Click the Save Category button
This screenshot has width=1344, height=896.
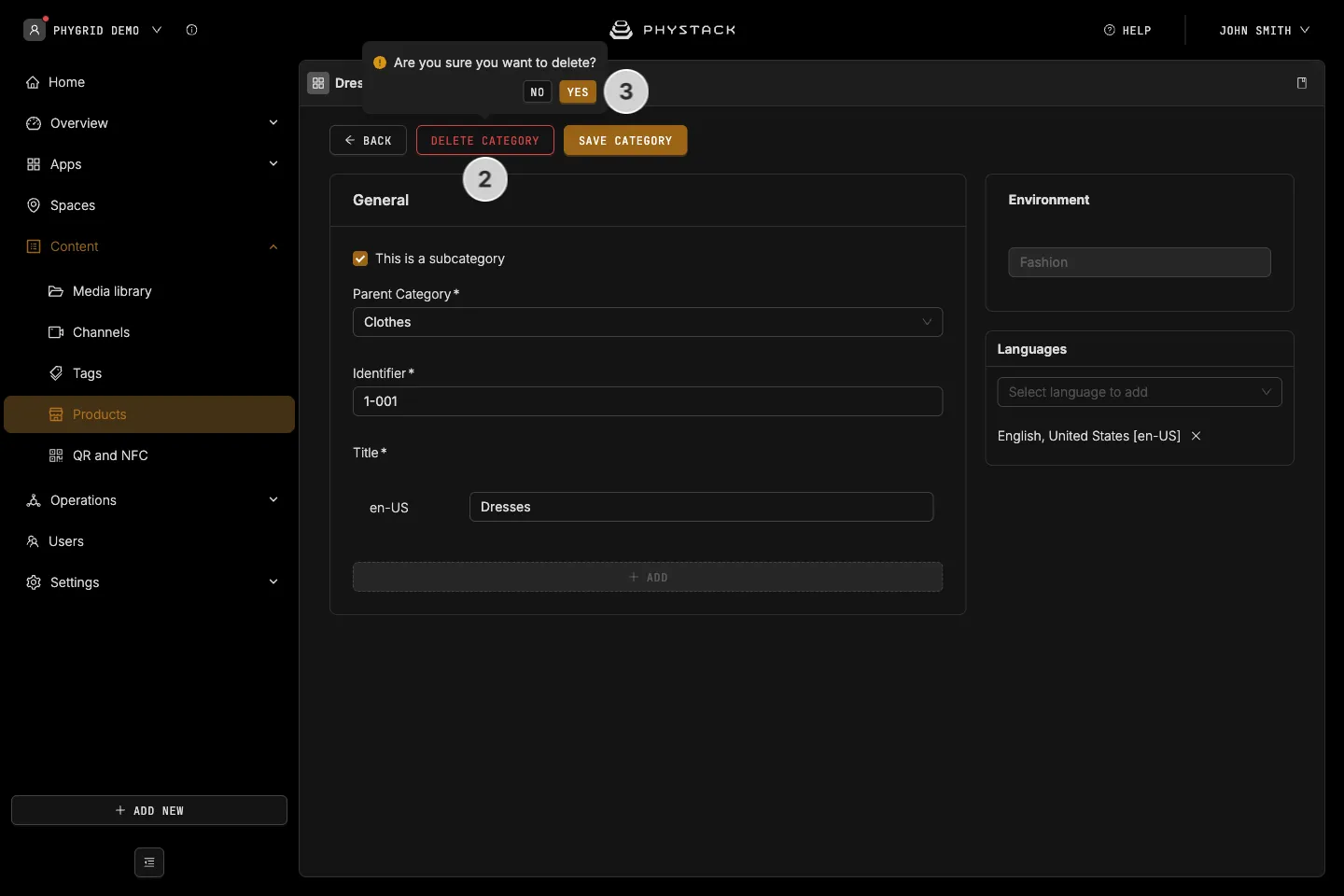pos(625,140)
